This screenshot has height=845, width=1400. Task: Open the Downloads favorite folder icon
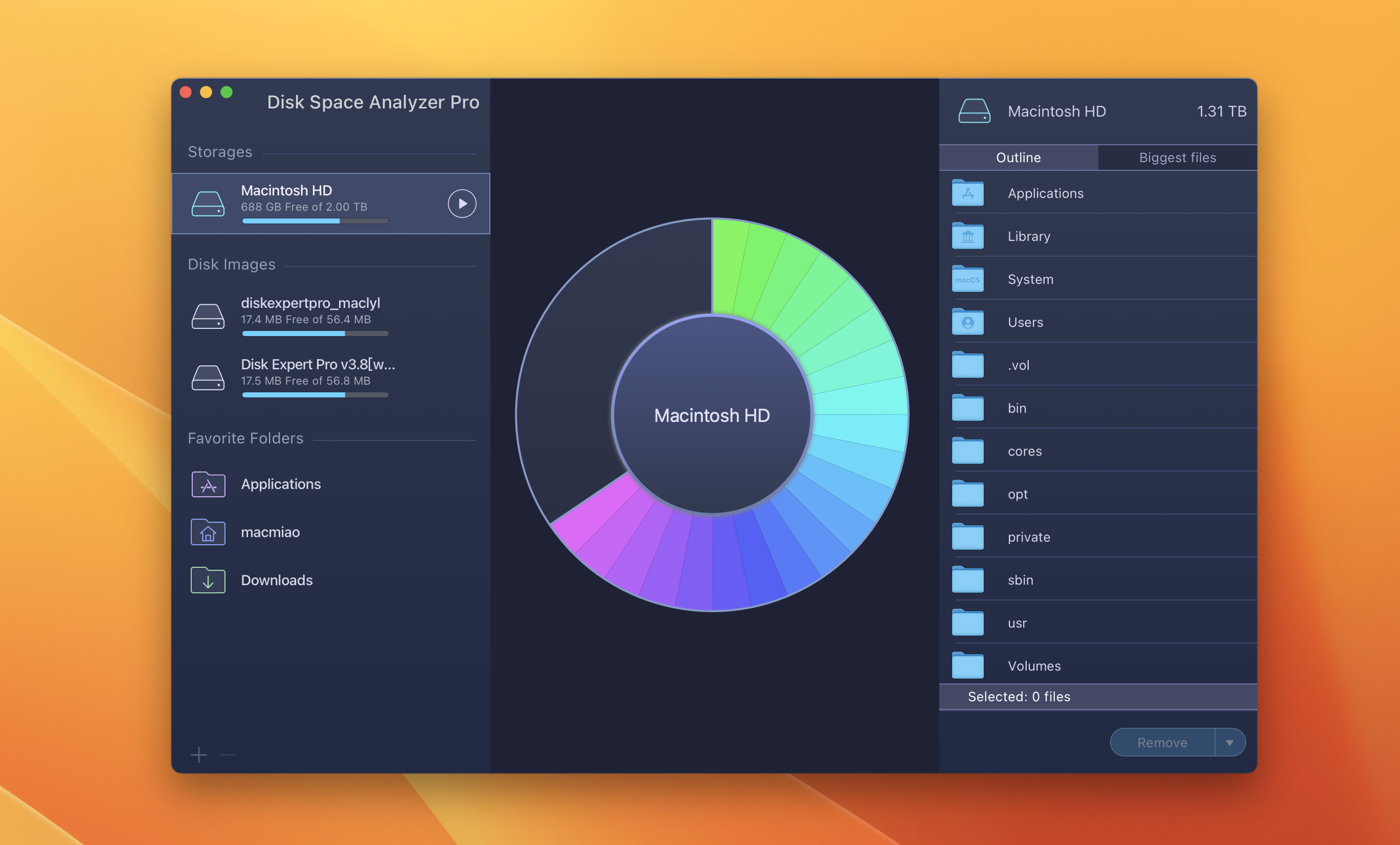208,580
